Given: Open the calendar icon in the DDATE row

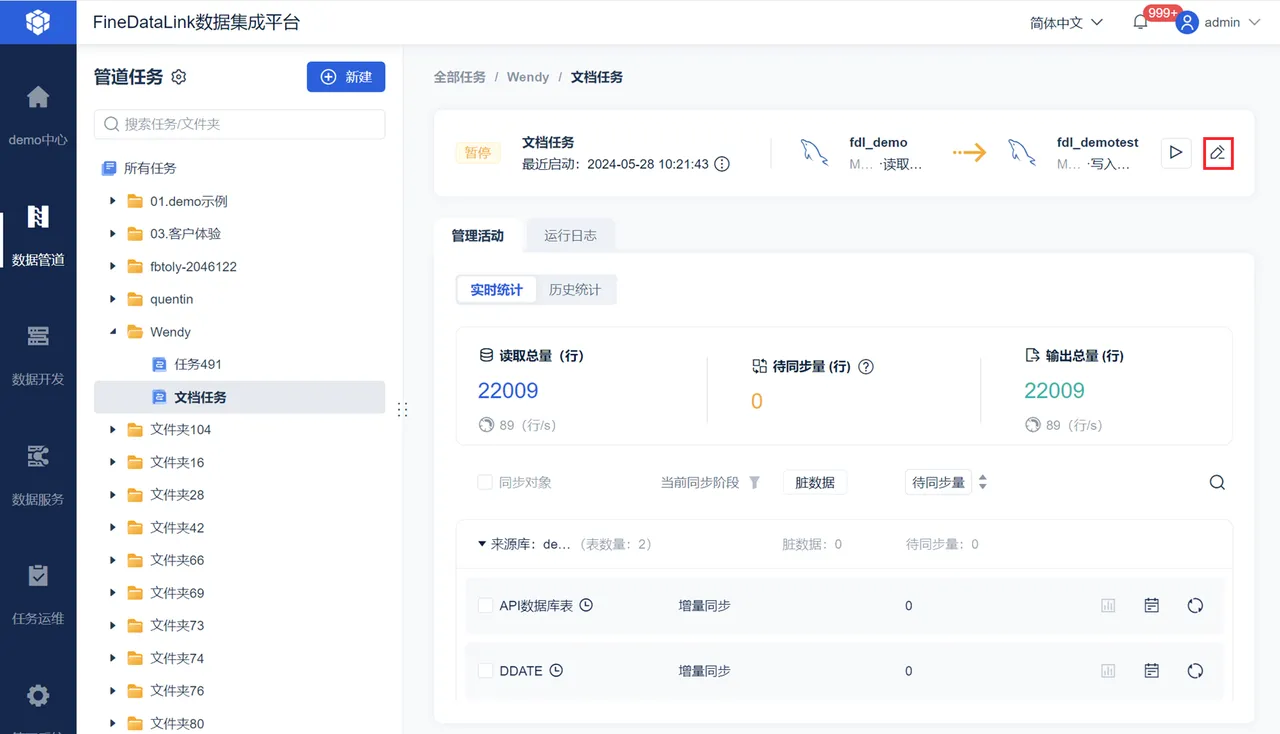Looking at the screenshot, I should [1152, 671].
